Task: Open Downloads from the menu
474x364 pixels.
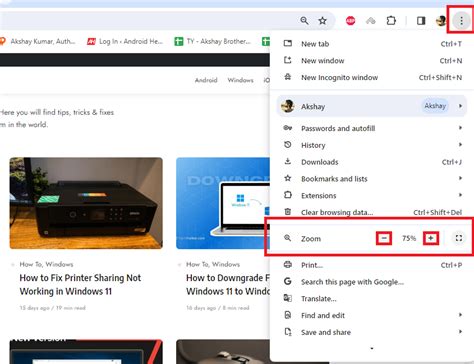Action: coord(372,162)
